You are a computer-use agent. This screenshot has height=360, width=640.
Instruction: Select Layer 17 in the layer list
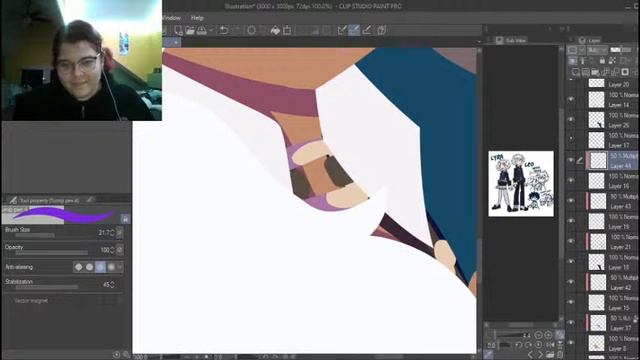pyautogui.click(x=612, y=140)
